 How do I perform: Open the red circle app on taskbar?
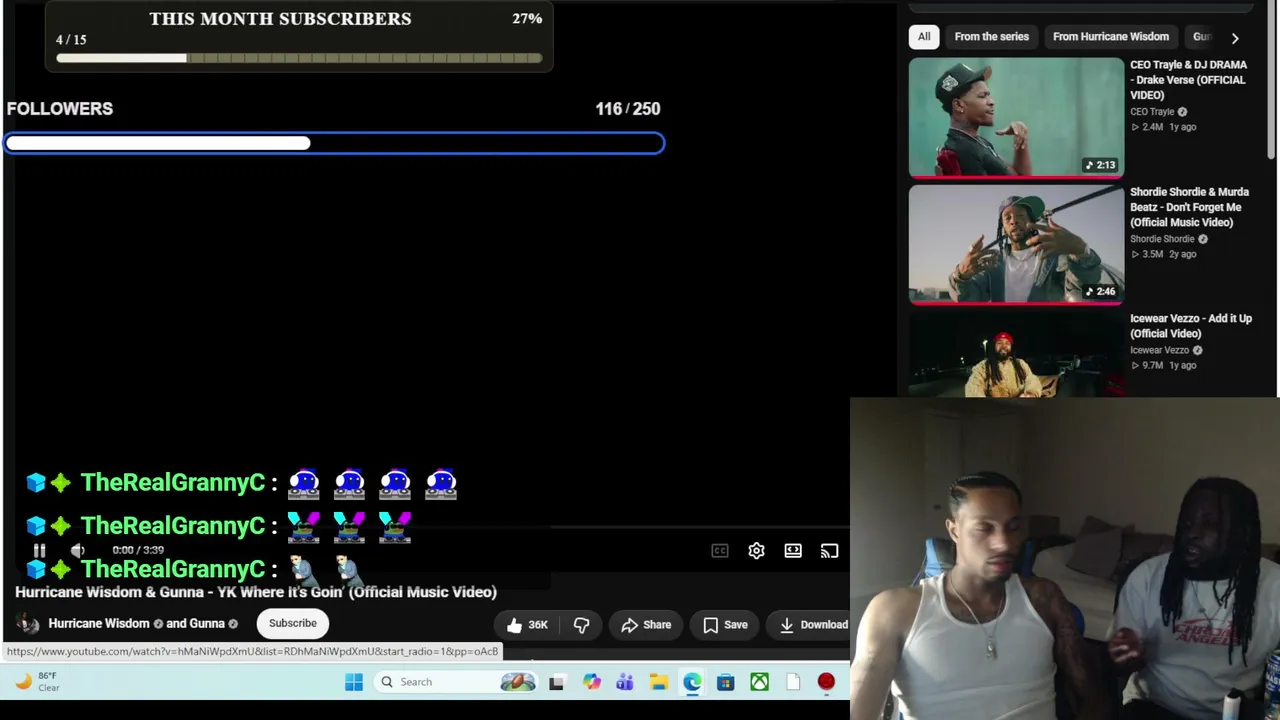pos(826,682)
